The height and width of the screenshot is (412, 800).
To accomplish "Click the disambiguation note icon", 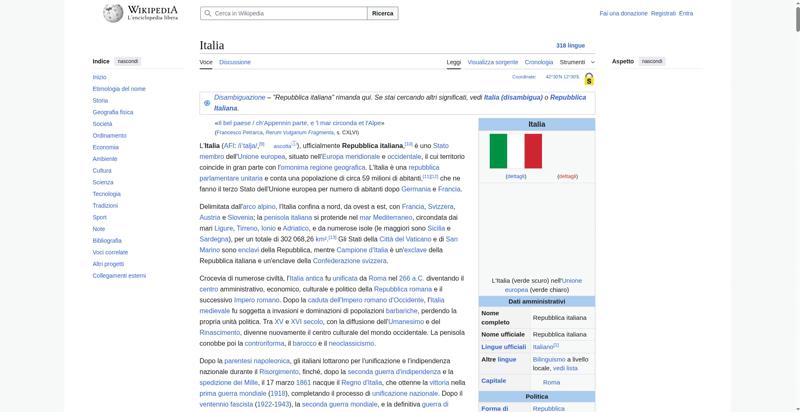I will pyautogui.click(x=207, y=102).
